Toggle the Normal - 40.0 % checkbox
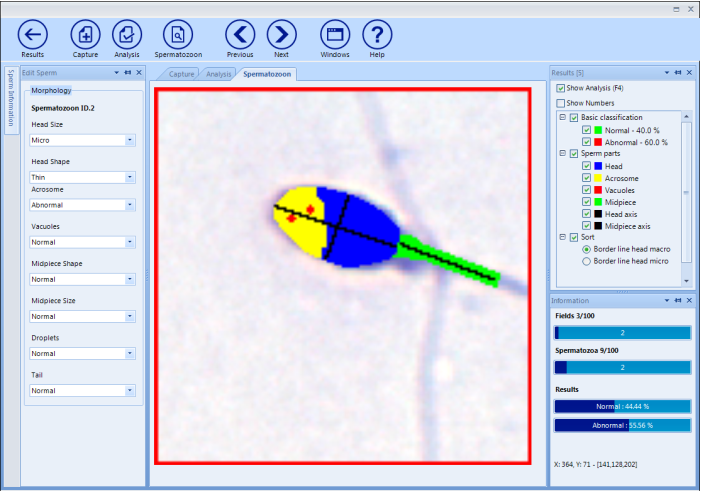The width and height of the screenshot is (701, 491). [x=587, y=130]
